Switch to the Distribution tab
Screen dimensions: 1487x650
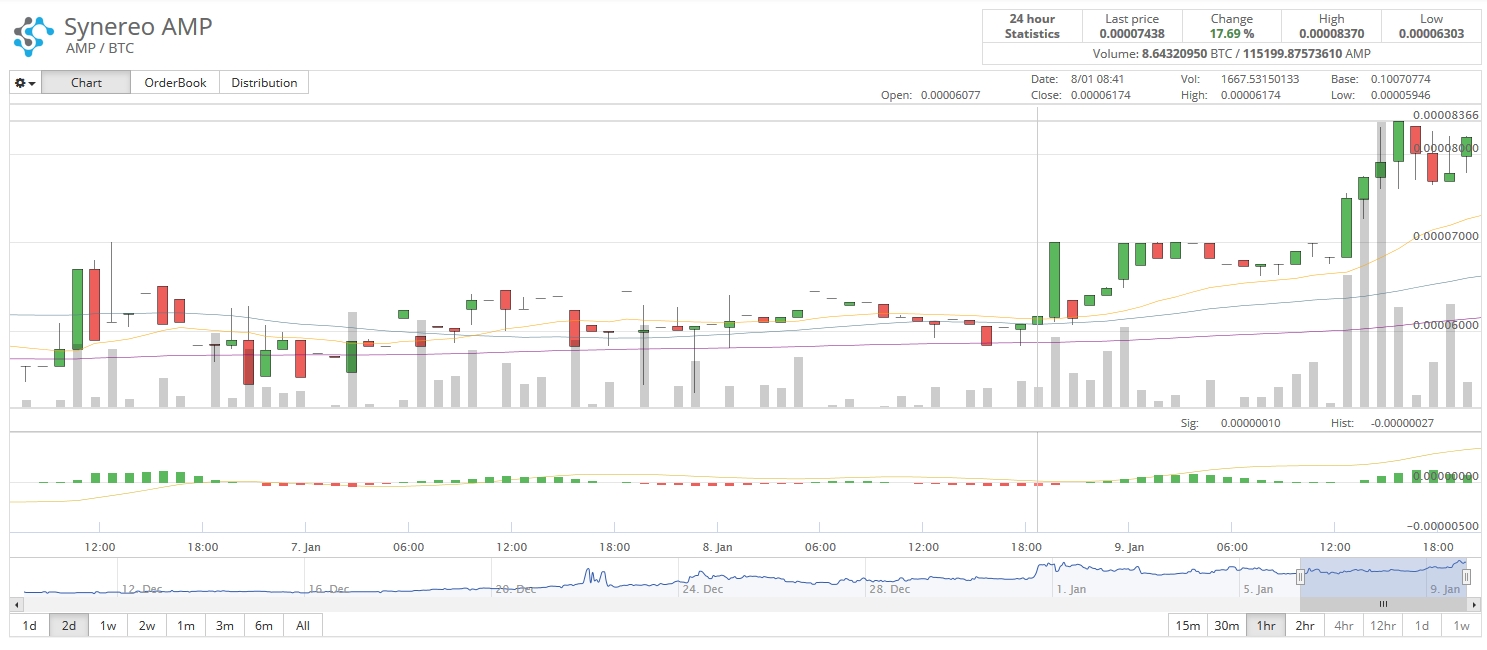pos(264,83)
